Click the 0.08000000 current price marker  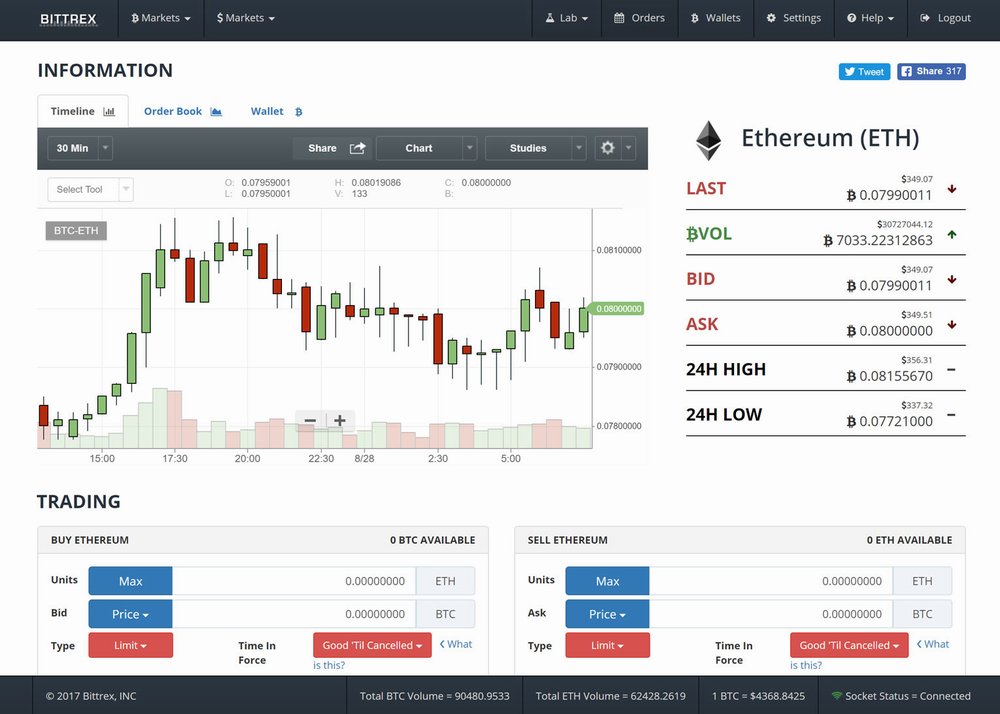coord(616,309)
